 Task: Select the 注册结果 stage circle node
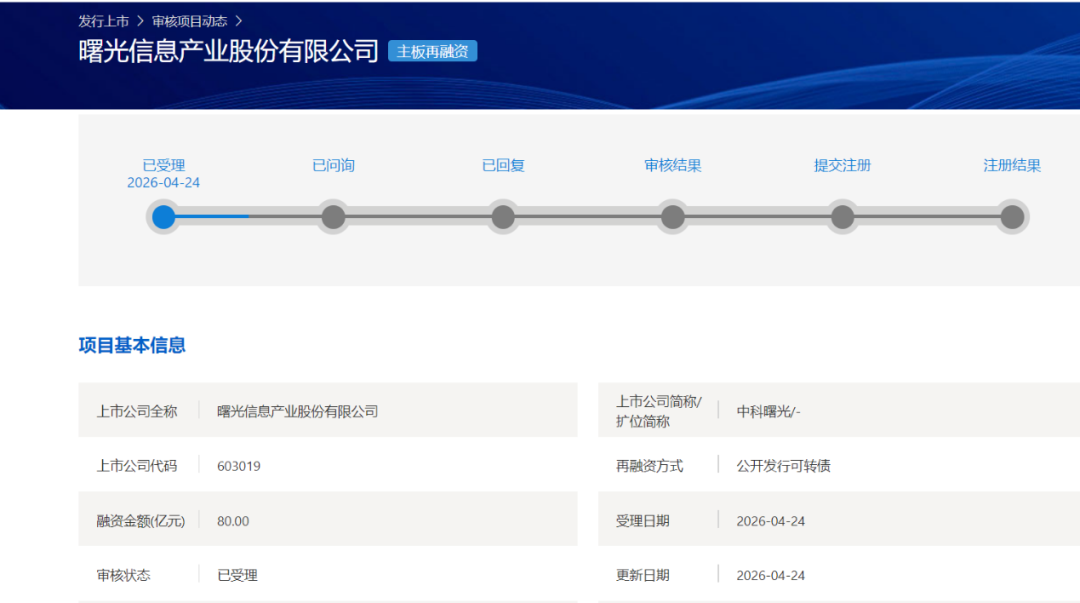tap(1012, 217)
